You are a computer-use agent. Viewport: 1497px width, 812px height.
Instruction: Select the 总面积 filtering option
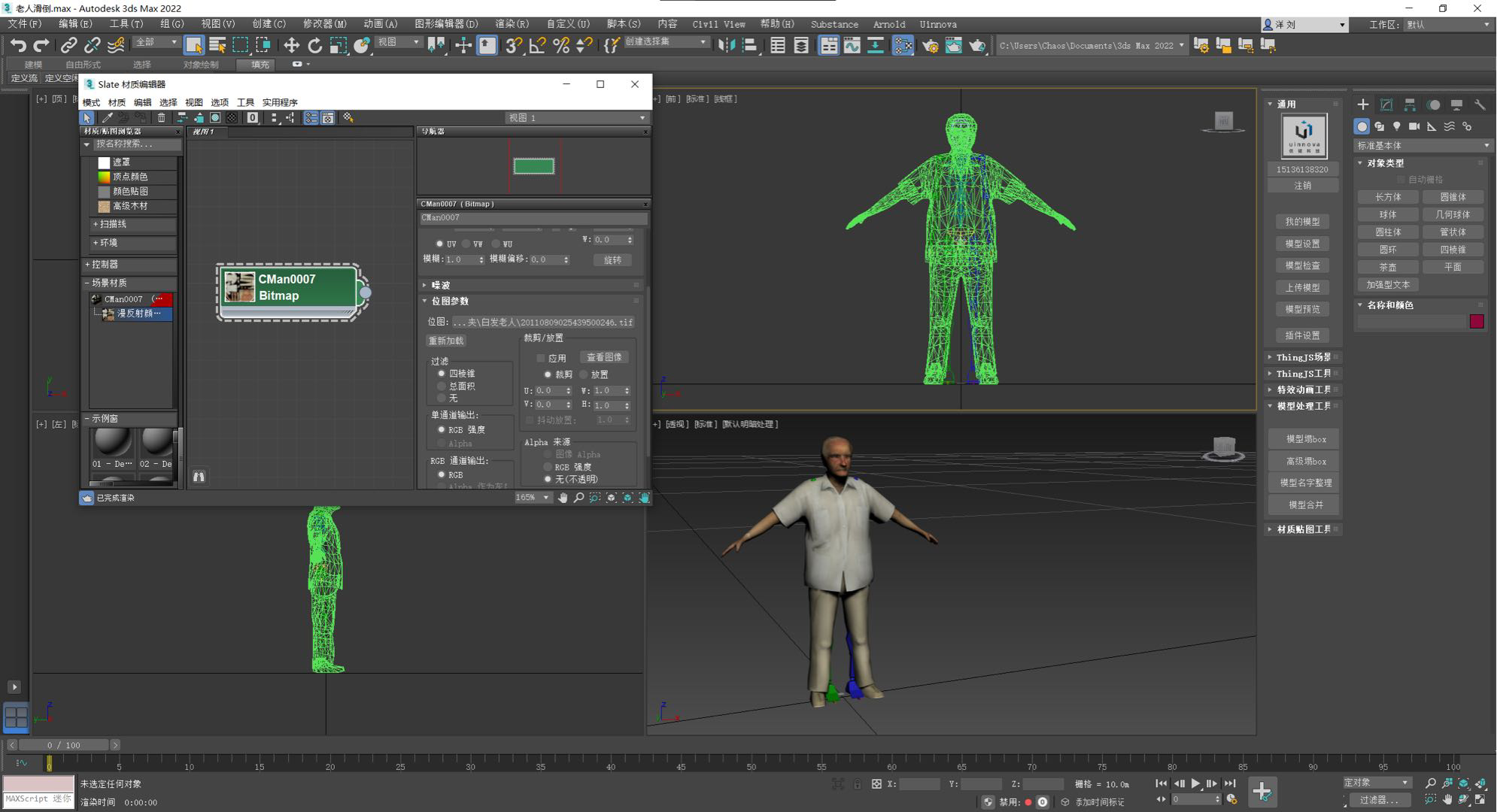442,386
